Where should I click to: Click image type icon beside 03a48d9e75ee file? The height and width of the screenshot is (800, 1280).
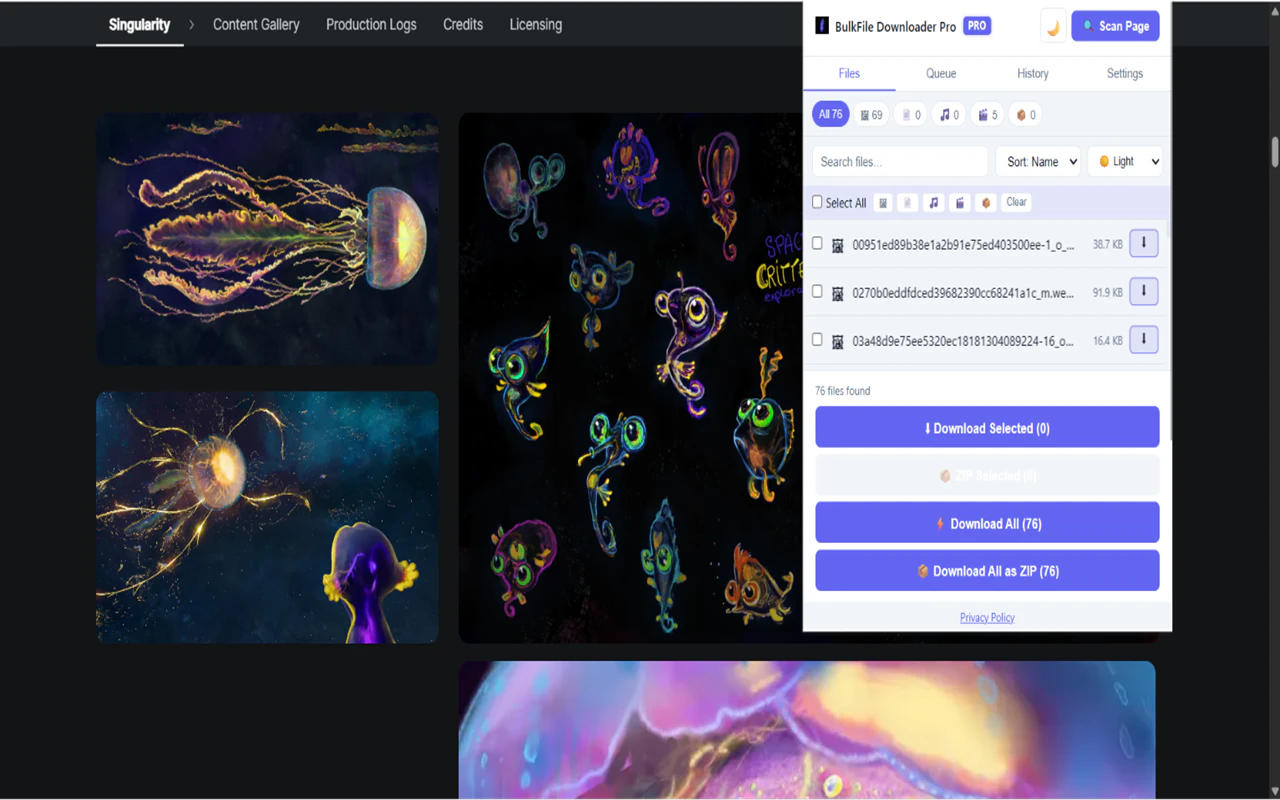[838, 341]
